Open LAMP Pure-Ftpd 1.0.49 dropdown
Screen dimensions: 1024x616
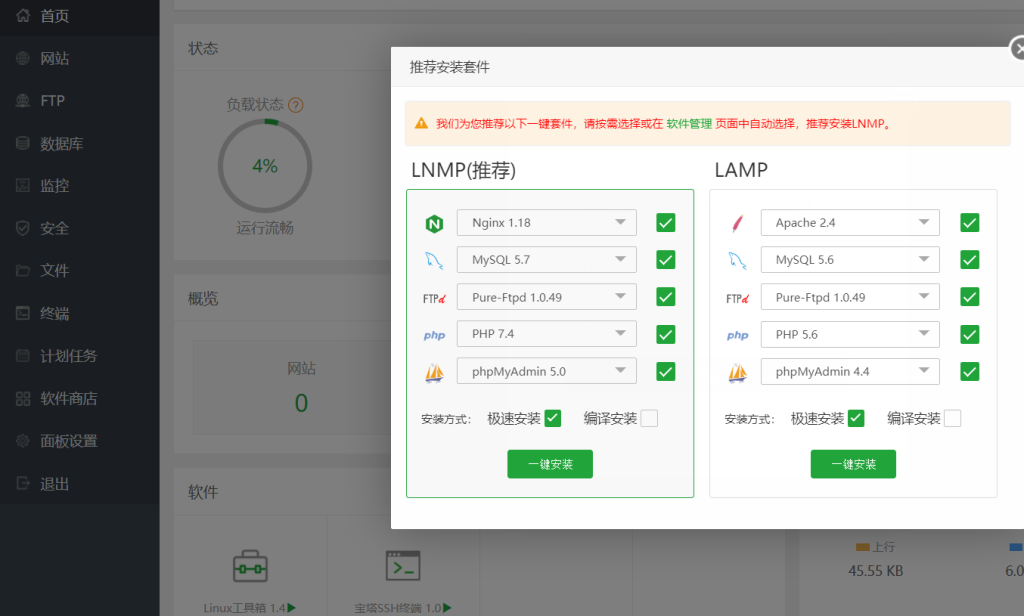coord(850,297)
